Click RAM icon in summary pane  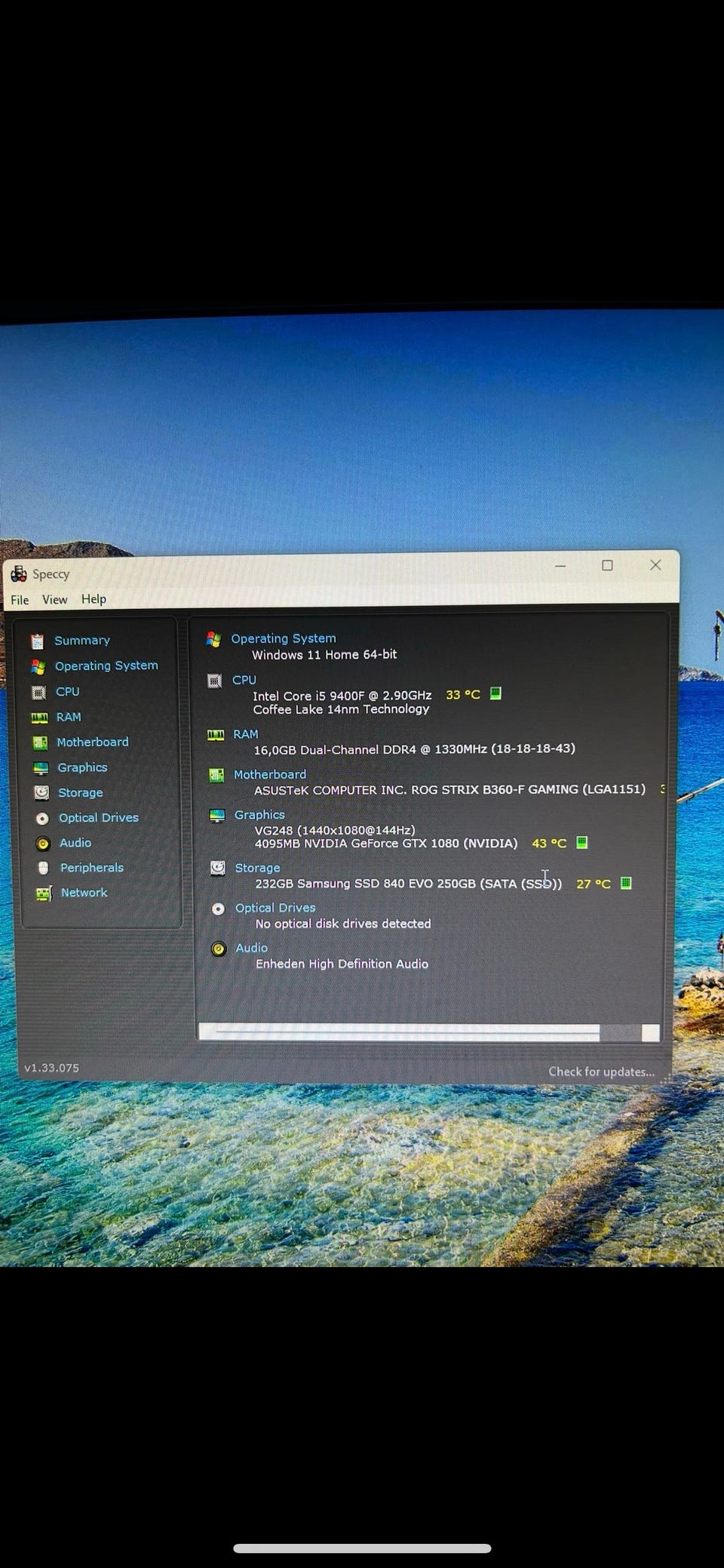coord(216,735)
